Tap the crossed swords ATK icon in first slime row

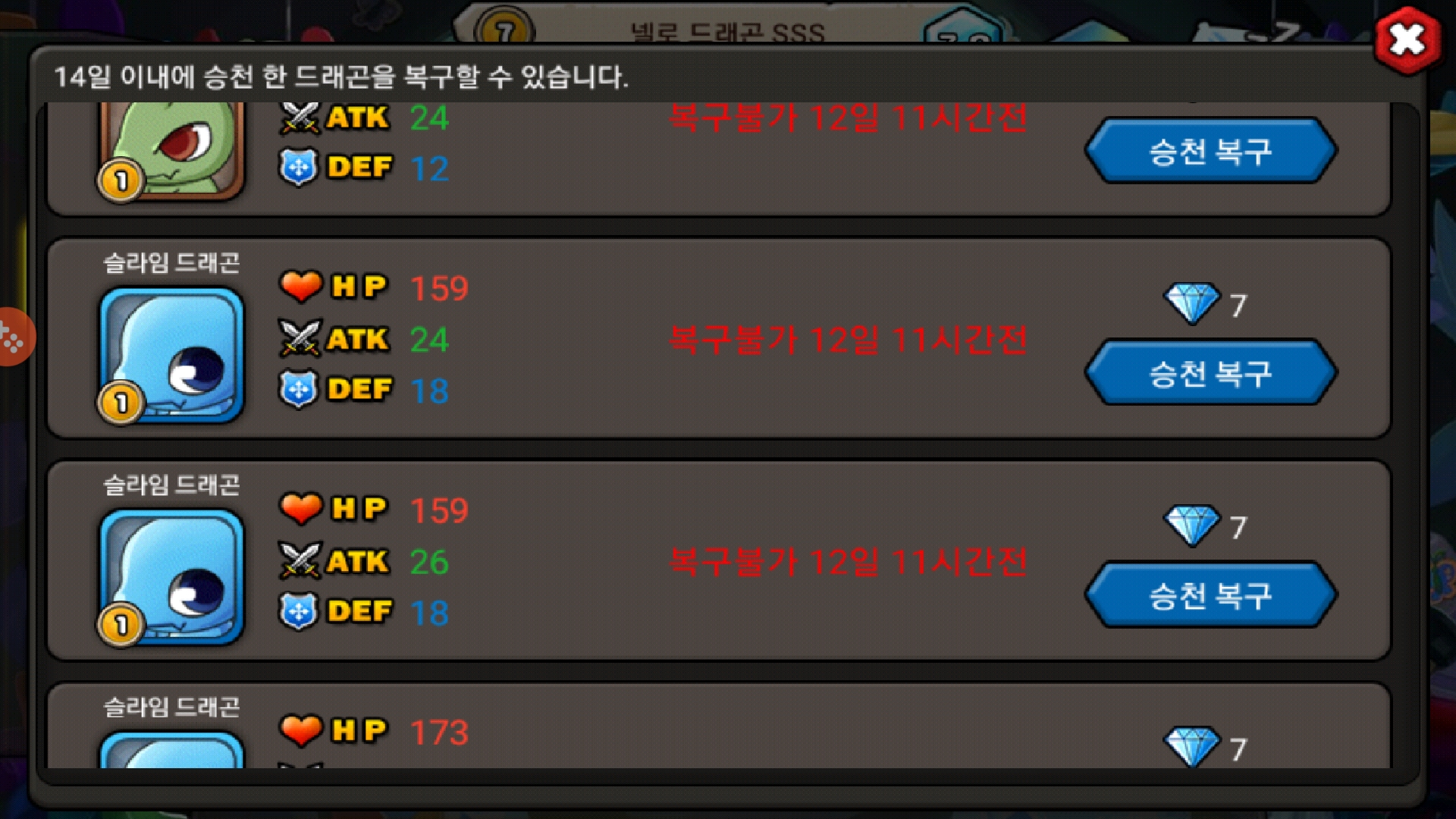point(300,338)
